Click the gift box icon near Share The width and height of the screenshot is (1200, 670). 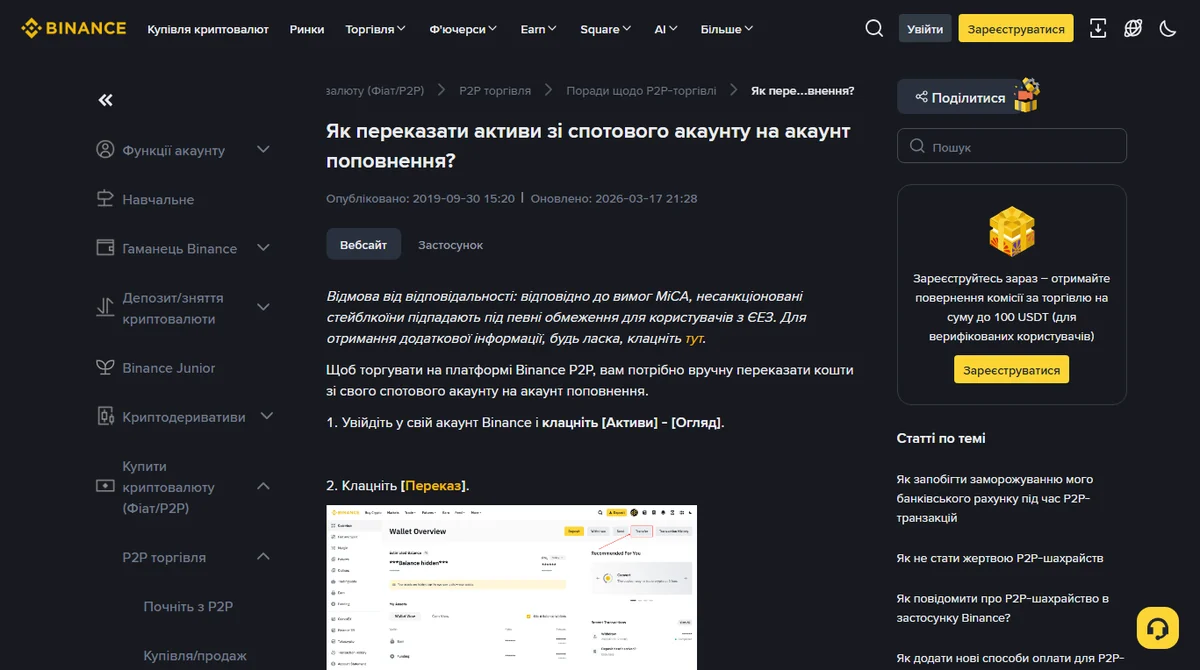point(1027,95)
